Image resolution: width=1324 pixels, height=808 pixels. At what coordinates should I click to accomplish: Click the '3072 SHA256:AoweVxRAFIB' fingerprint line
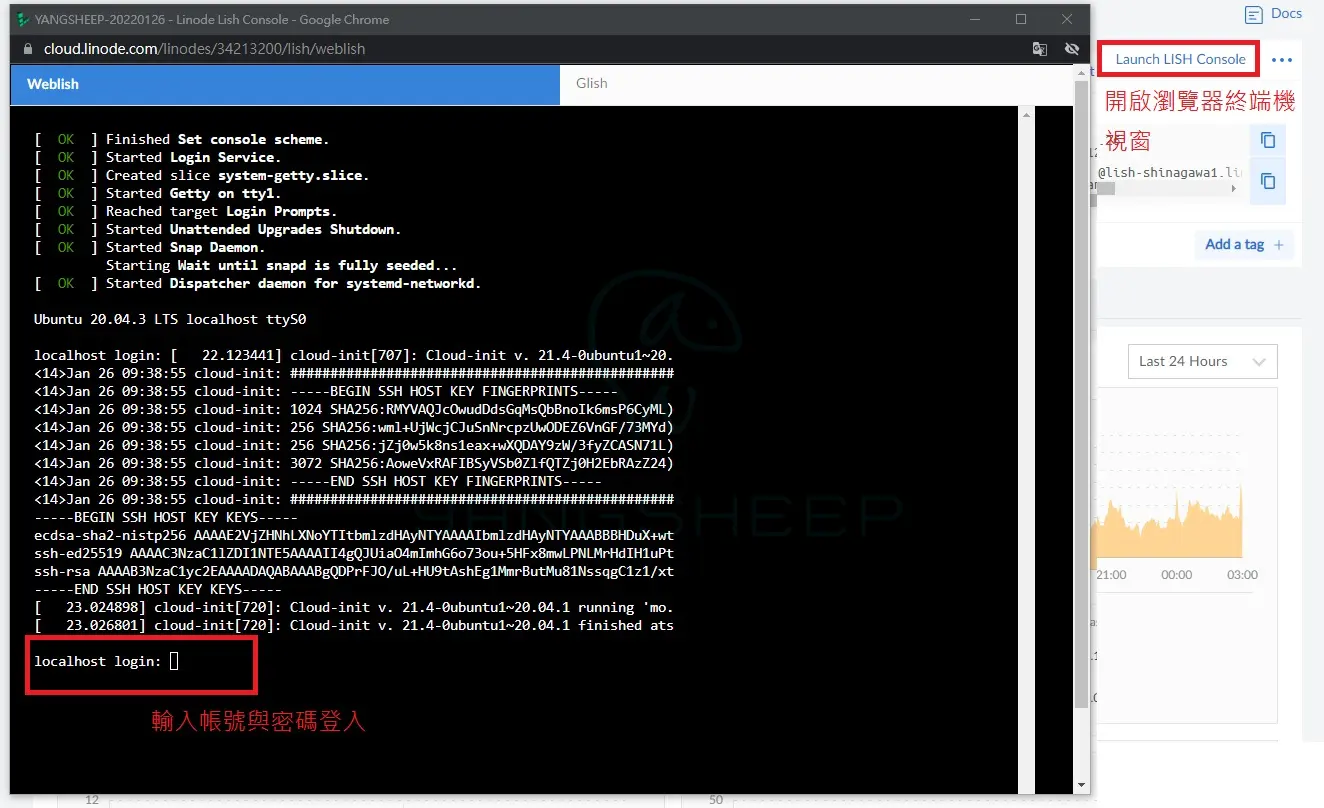(x=354, y=463)
